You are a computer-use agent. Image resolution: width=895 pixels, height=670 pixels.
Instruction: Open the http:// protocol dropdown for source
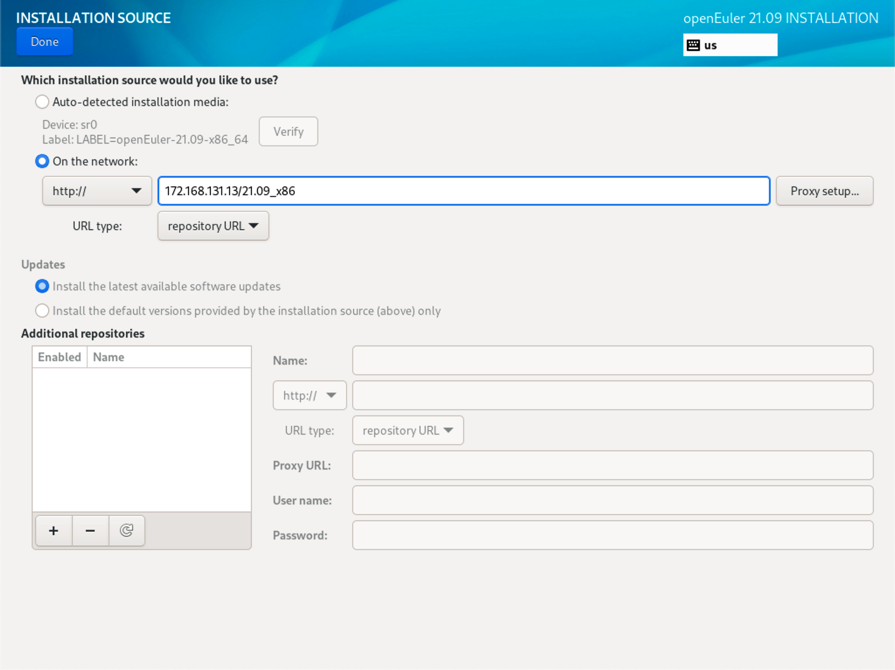[97, 191]
